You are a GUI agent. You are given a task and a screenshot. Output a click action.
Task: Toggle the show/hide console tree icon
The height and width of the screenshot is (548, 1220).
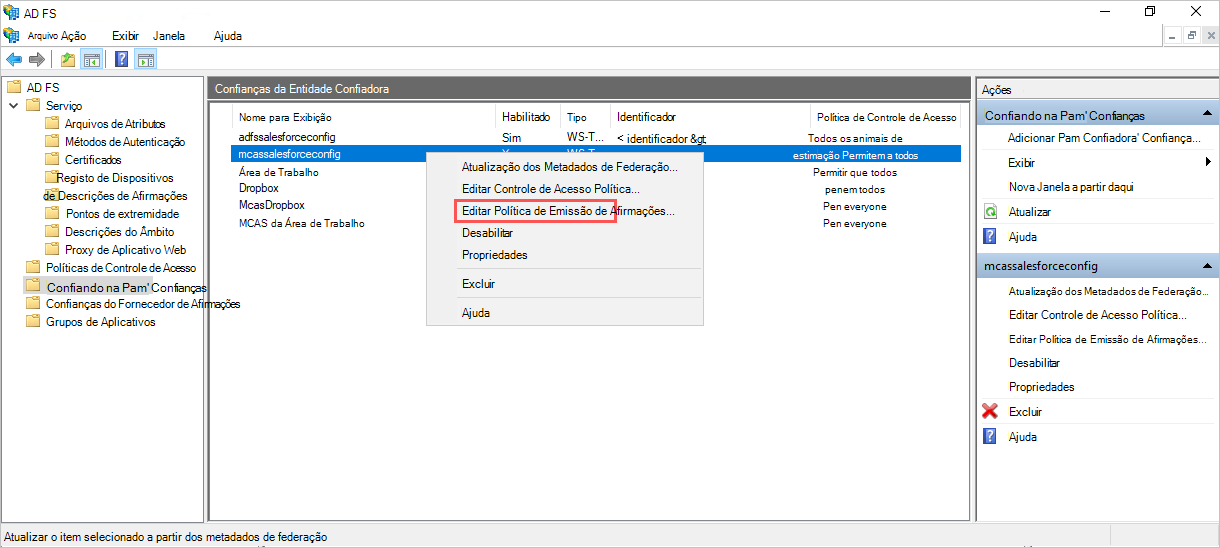[91, 60]
